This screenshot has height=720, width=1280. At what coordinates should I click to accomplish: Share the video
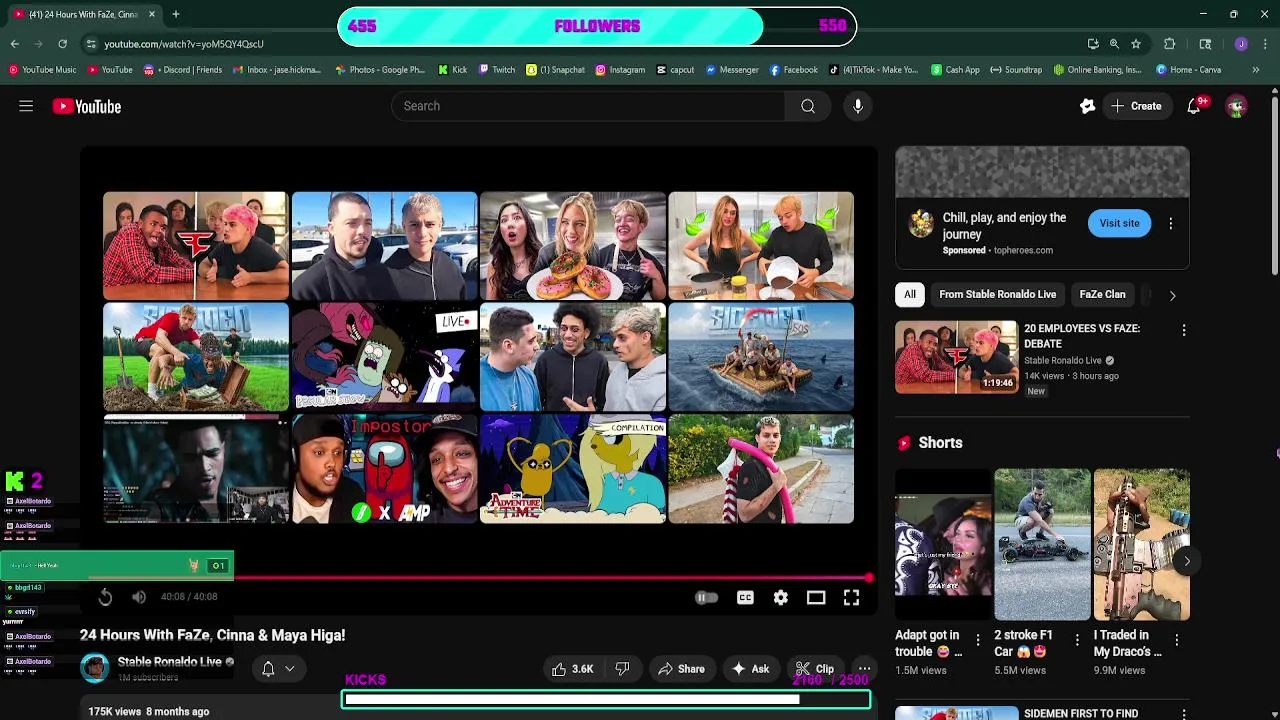pos(681,669)
